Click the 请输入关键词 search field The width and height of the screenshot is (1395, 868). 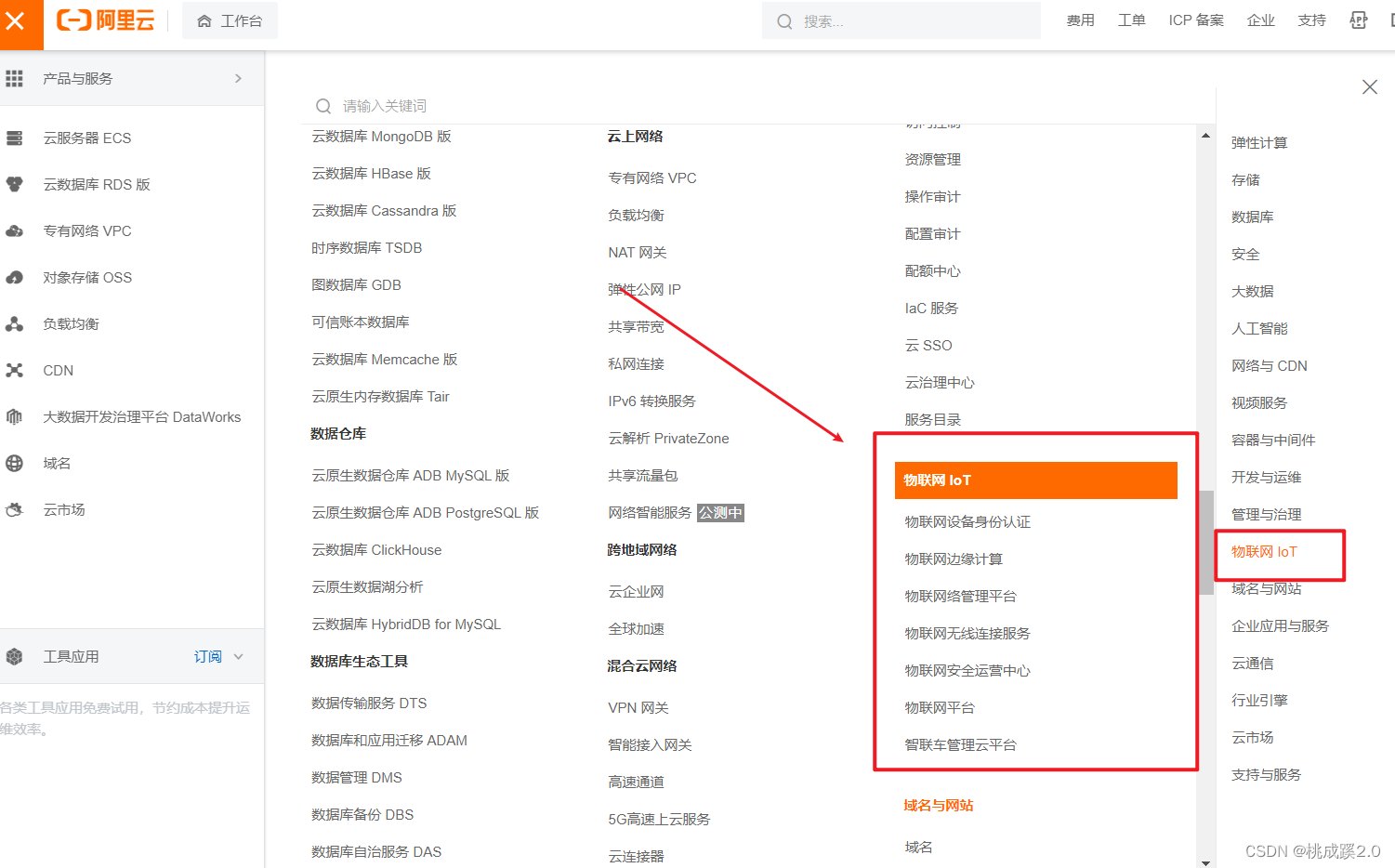coord(757,106)
